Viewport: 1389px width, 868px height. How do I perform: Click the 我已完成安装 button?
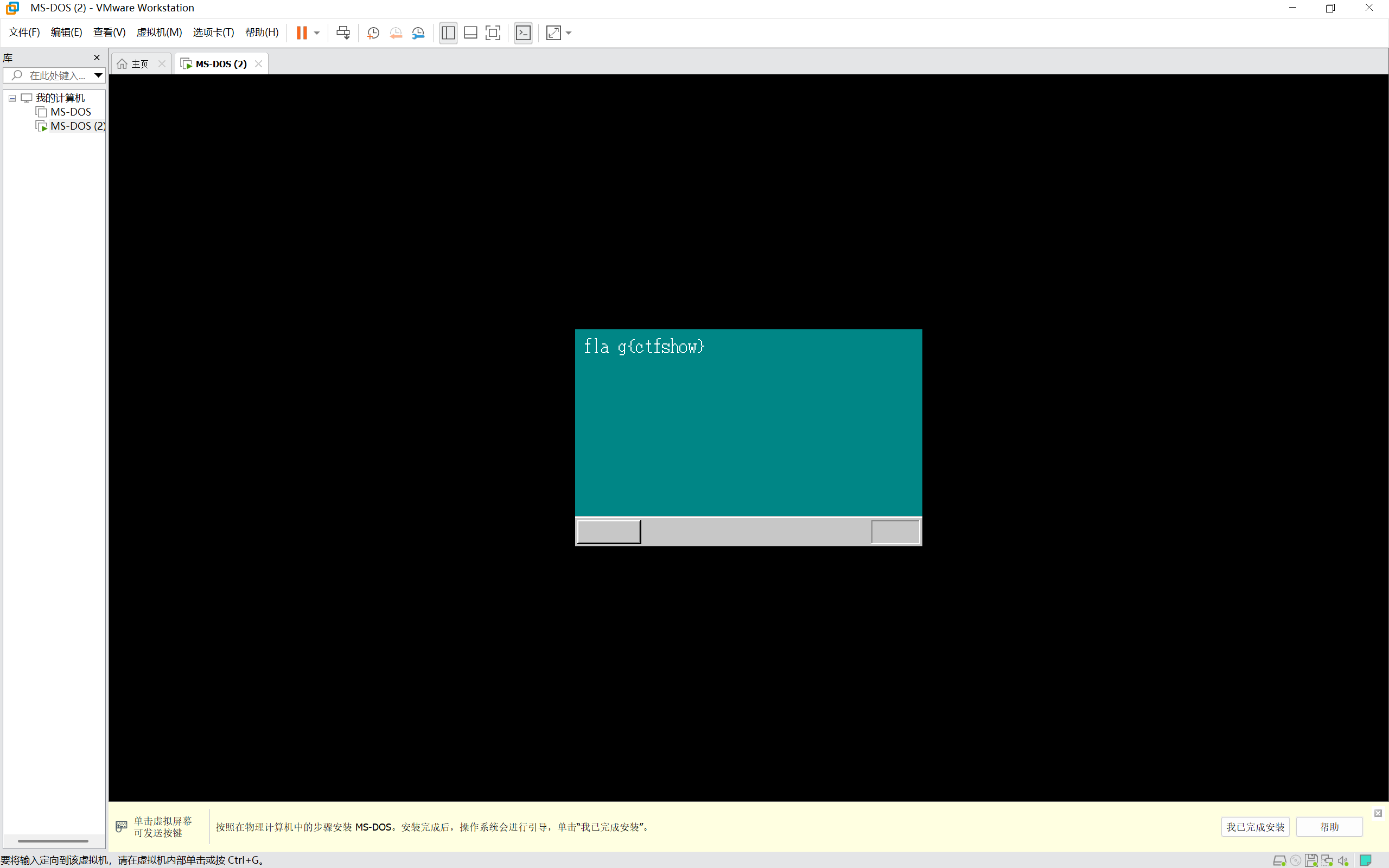(x=1256, y=827)
